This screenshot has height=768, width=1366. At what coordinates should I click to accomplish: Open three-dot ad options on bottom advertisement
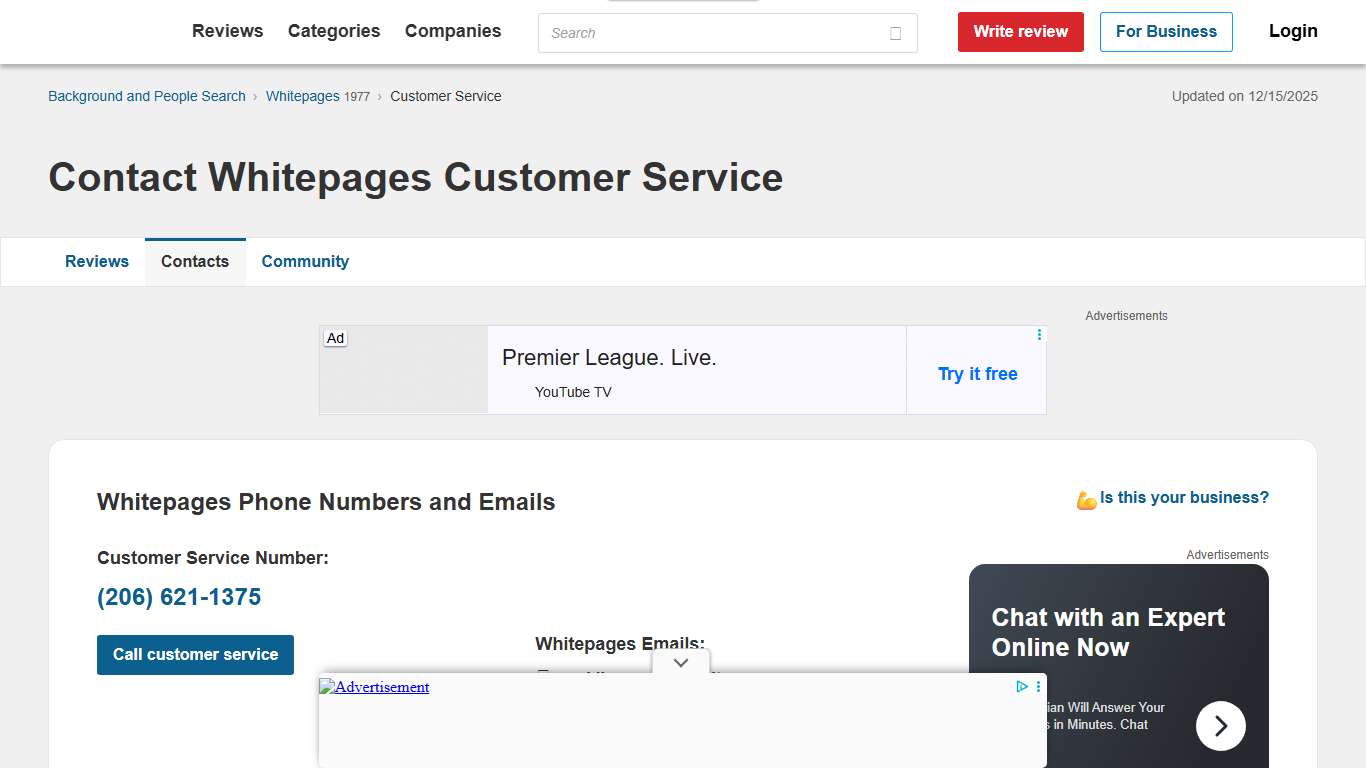pos(1037,687)
